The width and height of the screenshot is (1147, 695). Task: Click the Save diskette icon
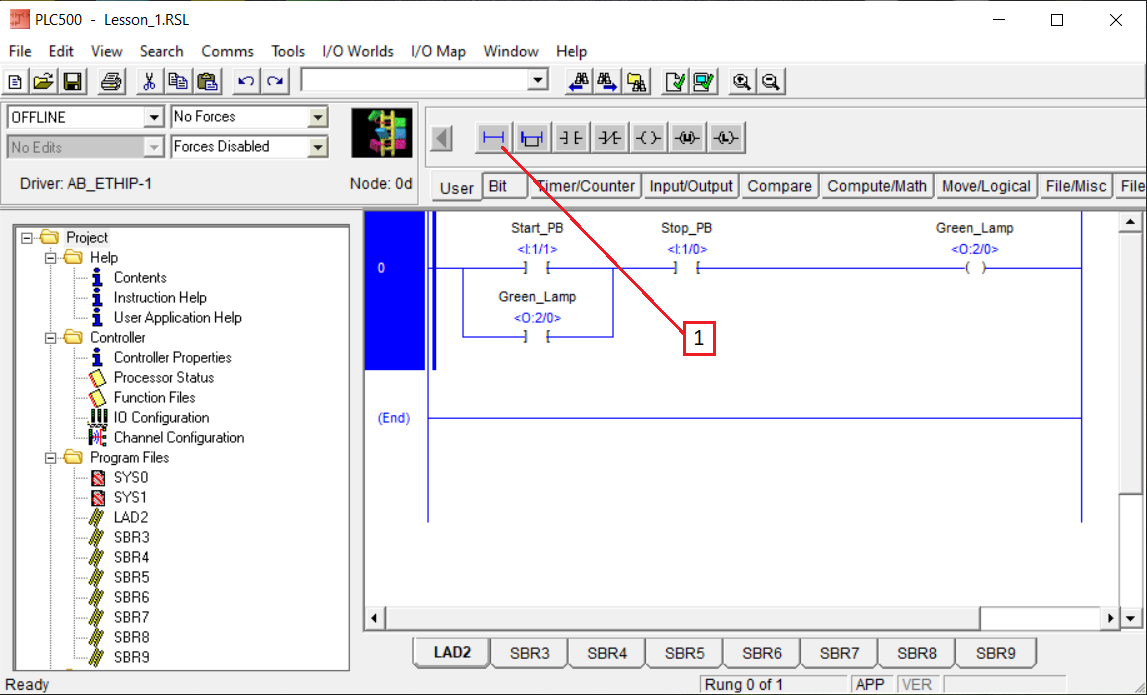click(x=72, y=81)
